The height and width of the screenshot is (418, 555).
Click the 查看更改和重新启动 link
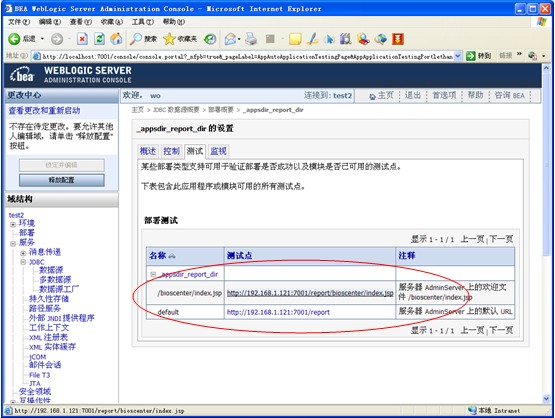click(x=44, y=110)
